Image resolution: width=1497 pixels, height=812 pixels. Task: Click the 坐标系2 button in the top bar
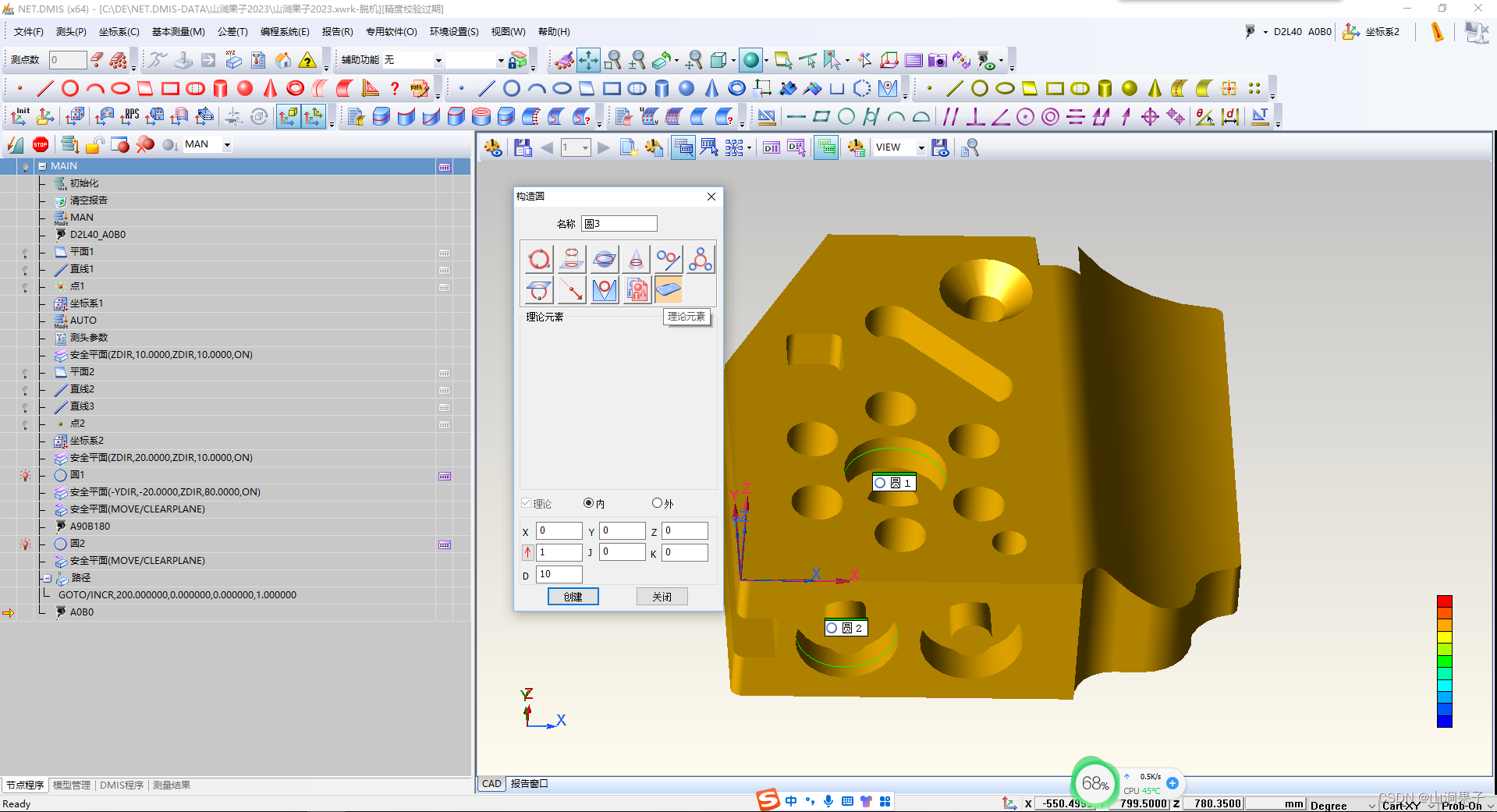1371,32
